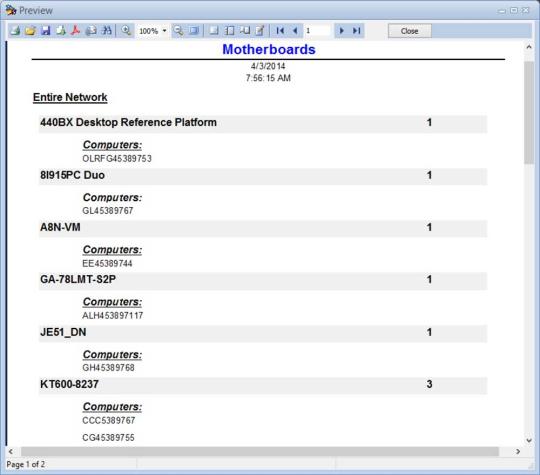
Task: Select the A8N-VM motherboard row
Action: pos(263,228)
